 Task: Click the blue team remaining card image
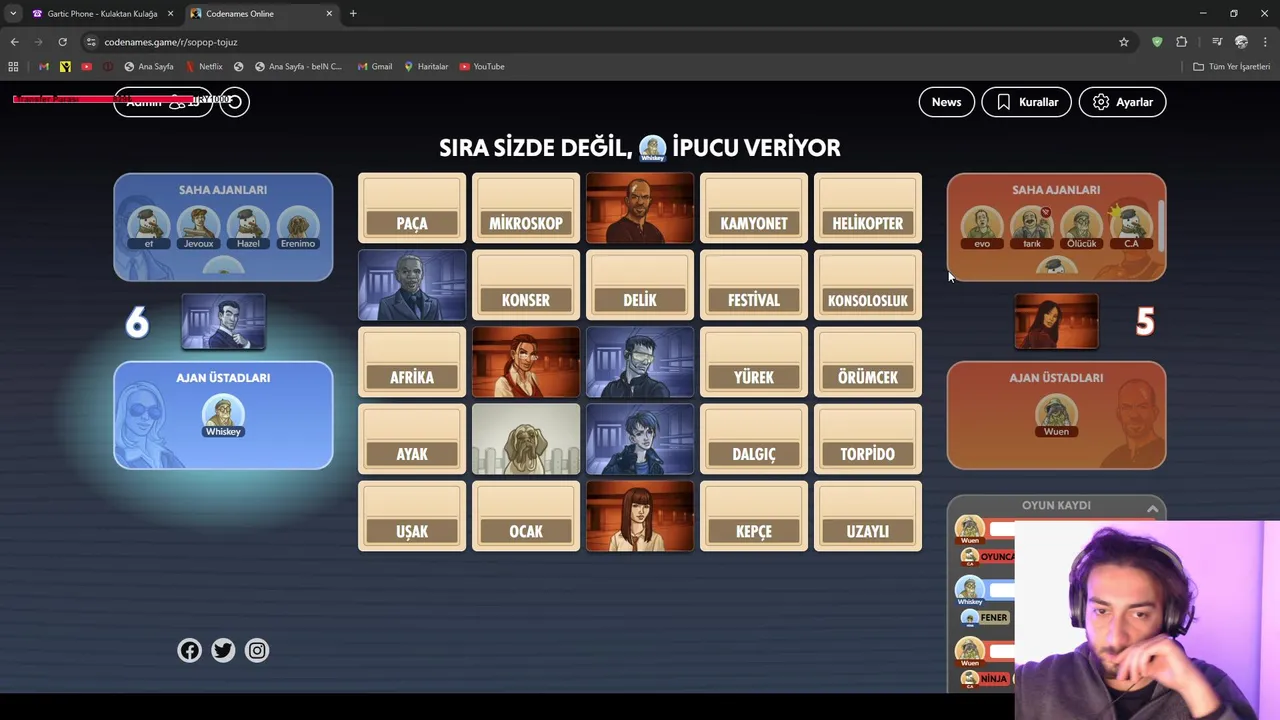223,322
